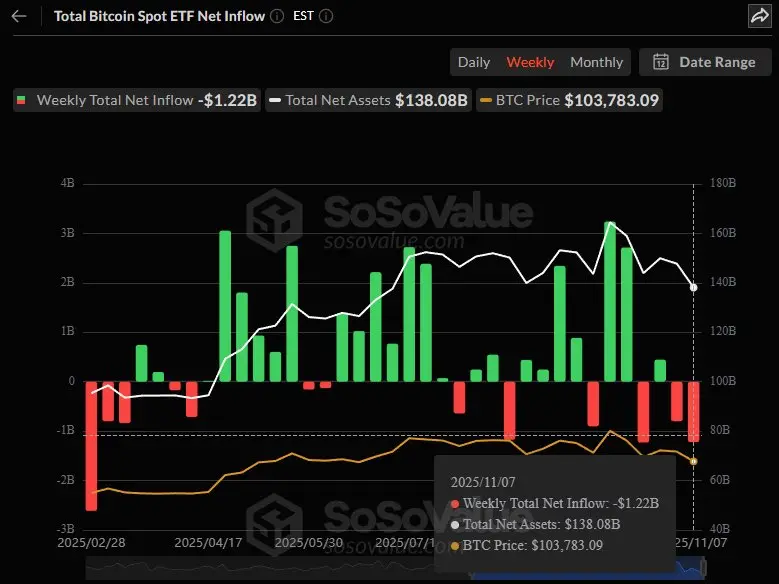Click tooltip line Weekly Total Net Inflow: -$1.22B
The width and height of the screenshot is (779, 584).
click(x=554, y=503)
